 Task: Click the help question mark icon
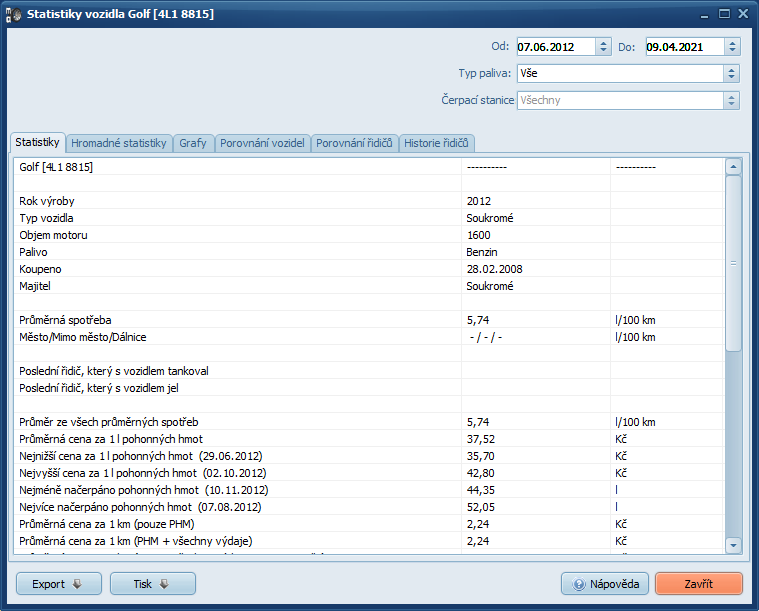[578, 584]
